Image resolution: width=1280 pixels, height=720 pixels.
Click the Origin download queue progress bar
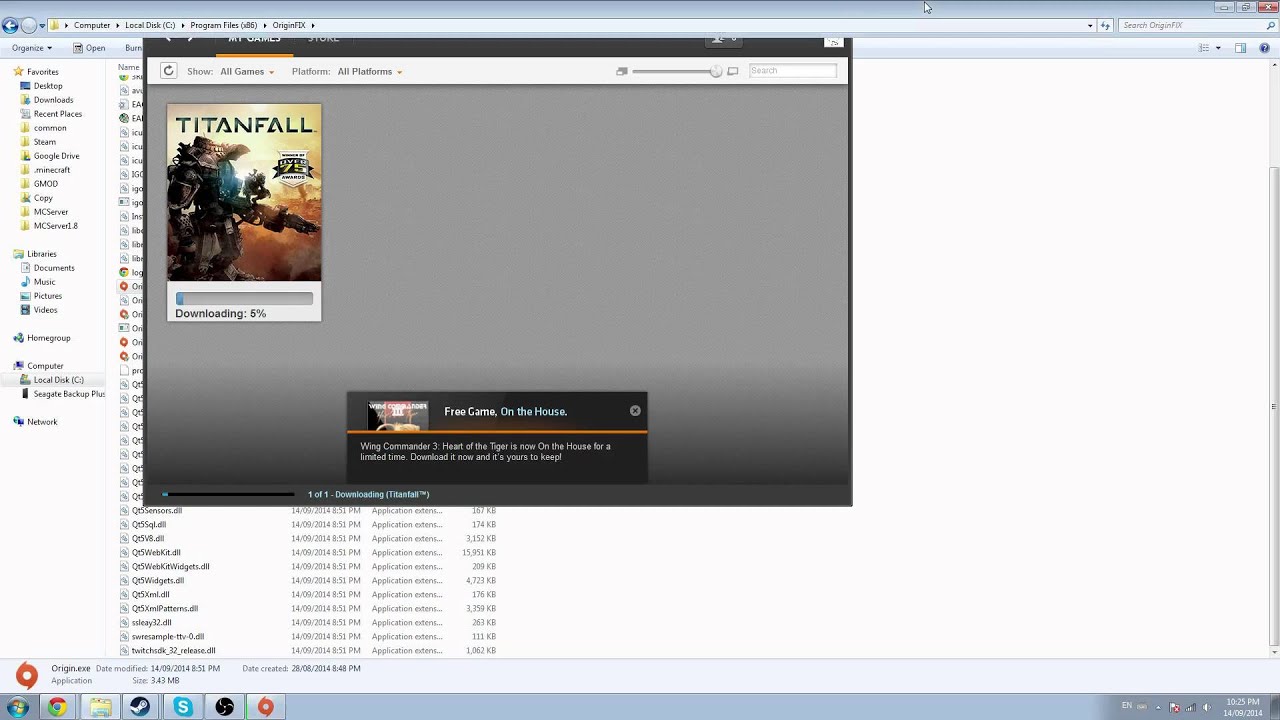point(229,494)
